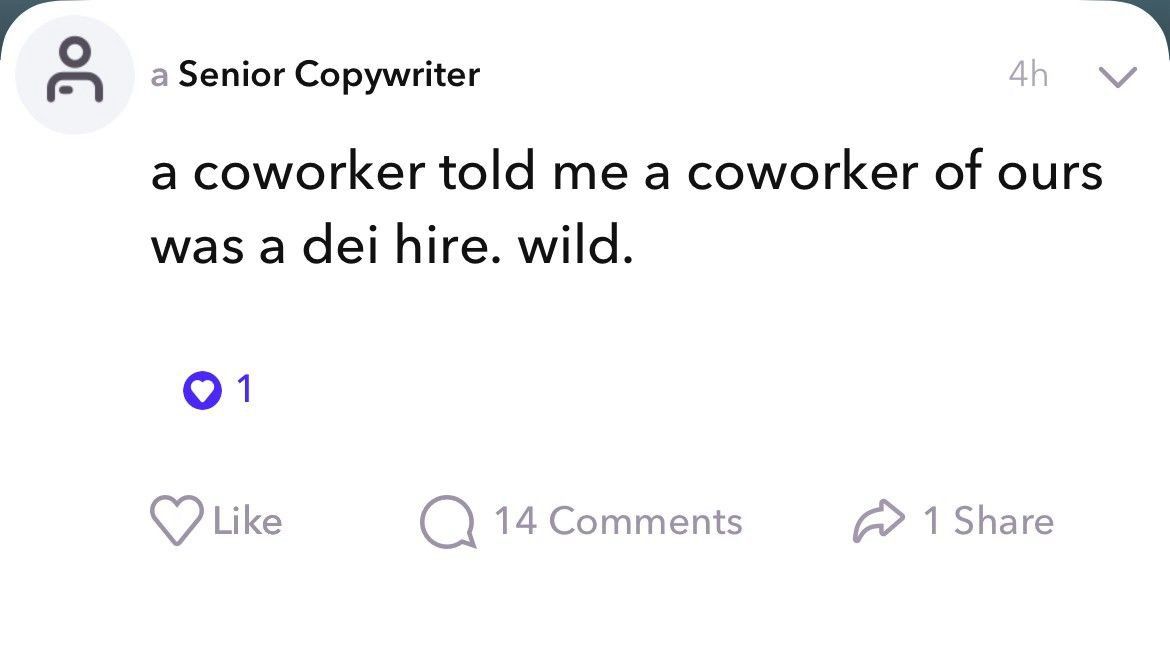Toggle Like on this post
The image size is (1170, 649).
point(216,521)
